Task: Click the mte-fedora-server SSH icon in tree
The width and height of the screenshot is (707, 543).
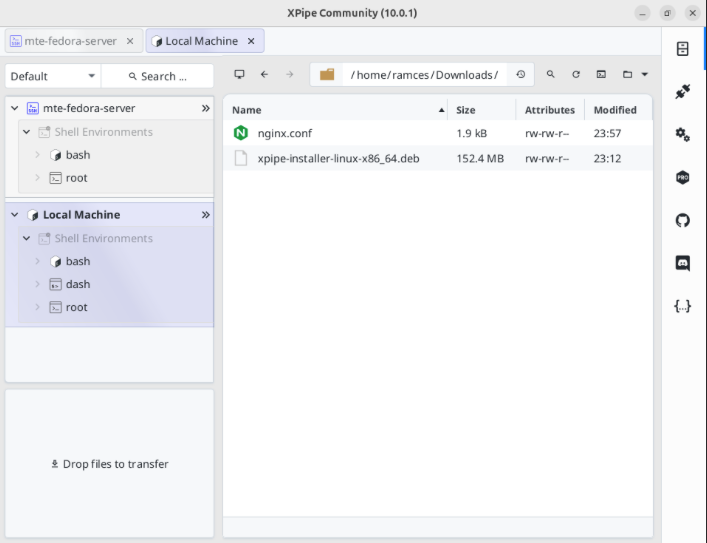Action: pyautogui.click(x=33, y=108)
